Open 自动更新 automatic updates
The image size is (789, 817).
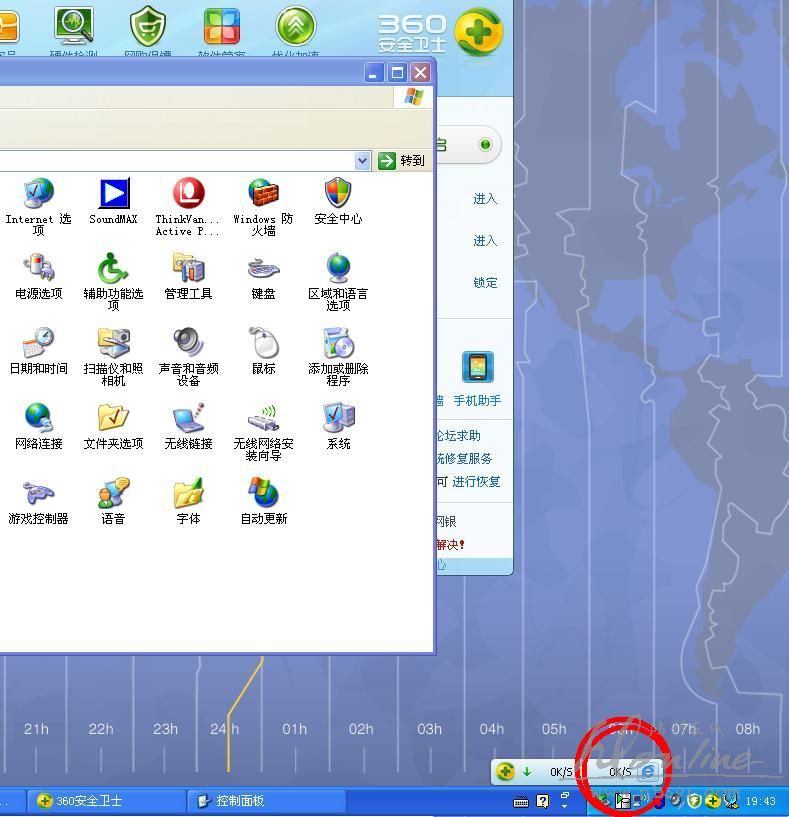click(263, 502)
